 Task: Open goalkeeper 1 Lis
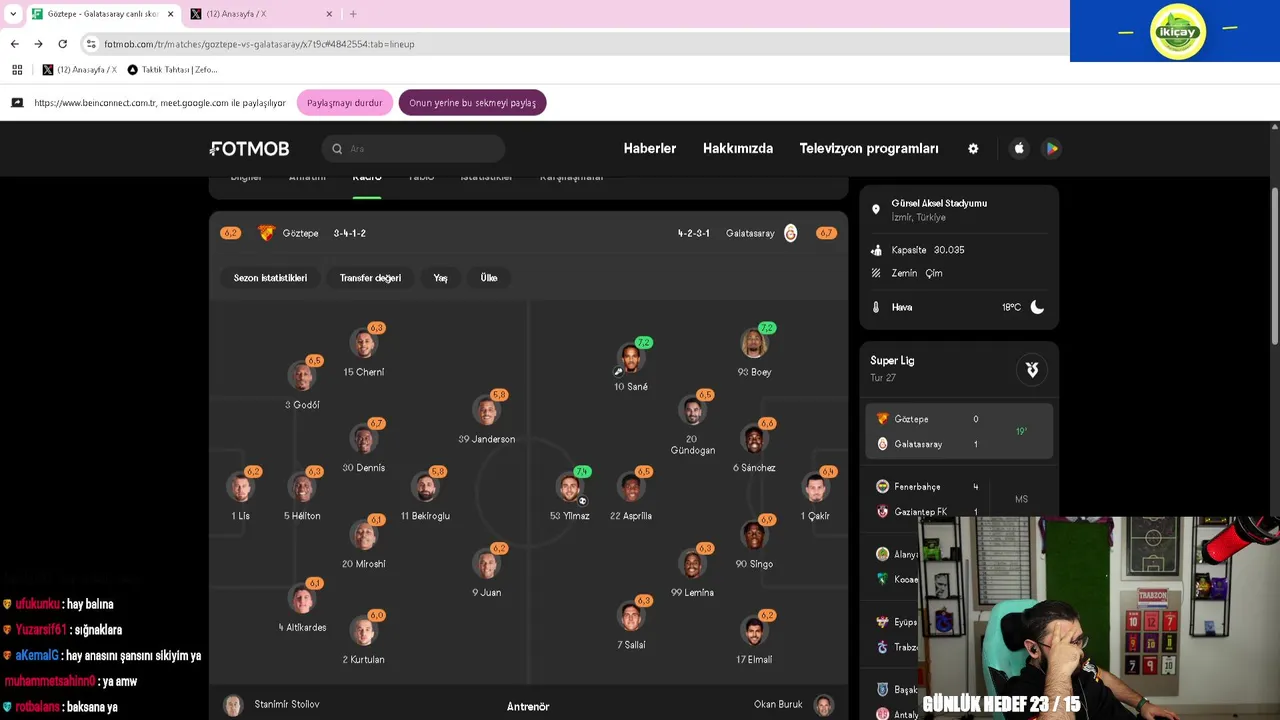pyautogui.click(x=240, y=494)
